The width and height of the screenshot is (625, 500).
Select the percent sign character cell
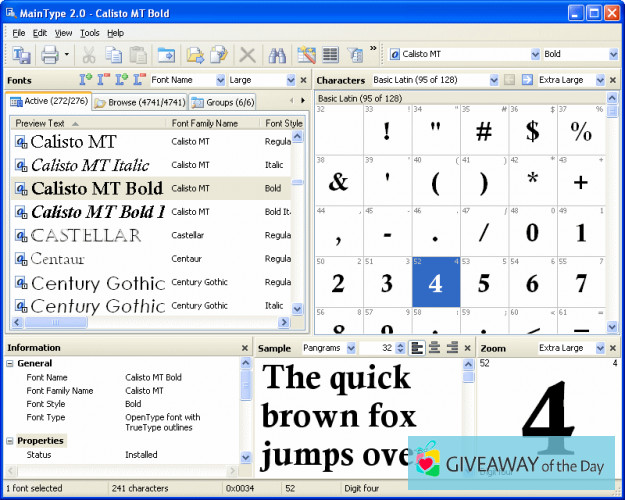(580, 131)
